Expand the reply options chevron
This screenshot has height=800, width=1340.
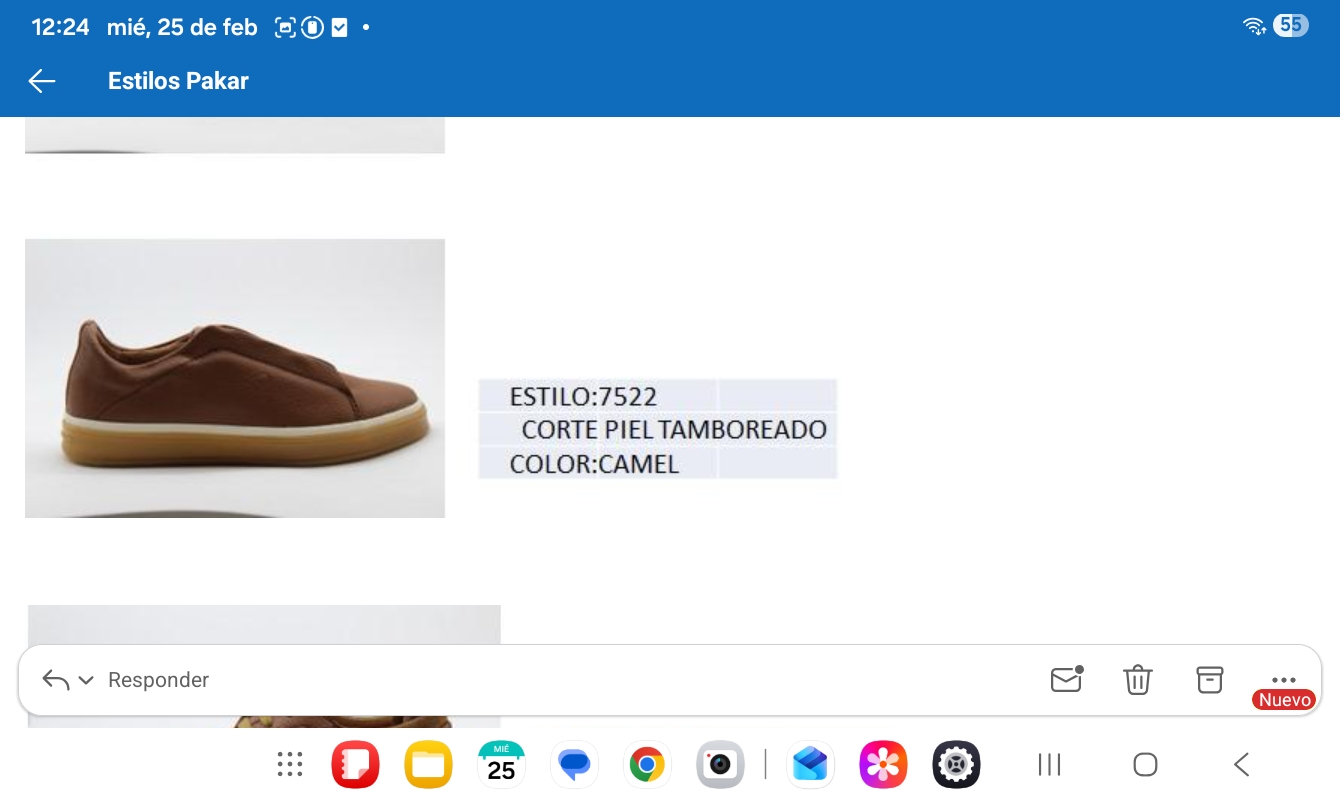86,681
